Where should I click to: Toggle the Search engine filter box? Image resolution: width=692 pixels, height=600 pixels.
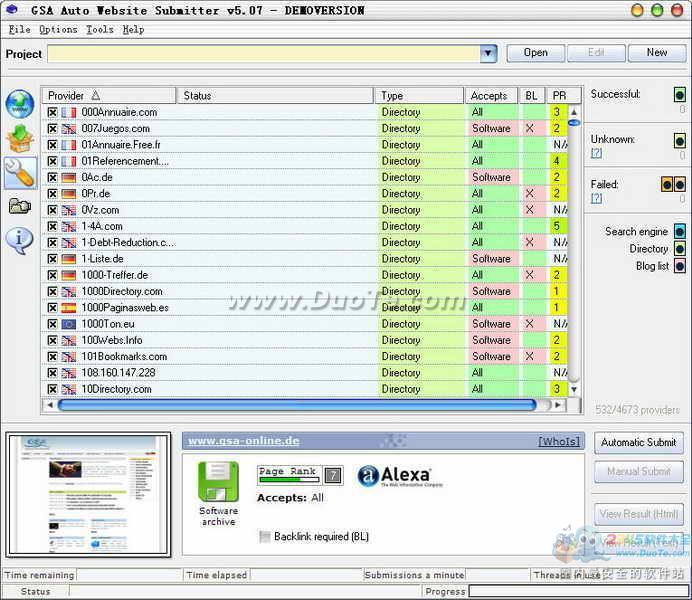pyautogui.click(x=680, y=231)
